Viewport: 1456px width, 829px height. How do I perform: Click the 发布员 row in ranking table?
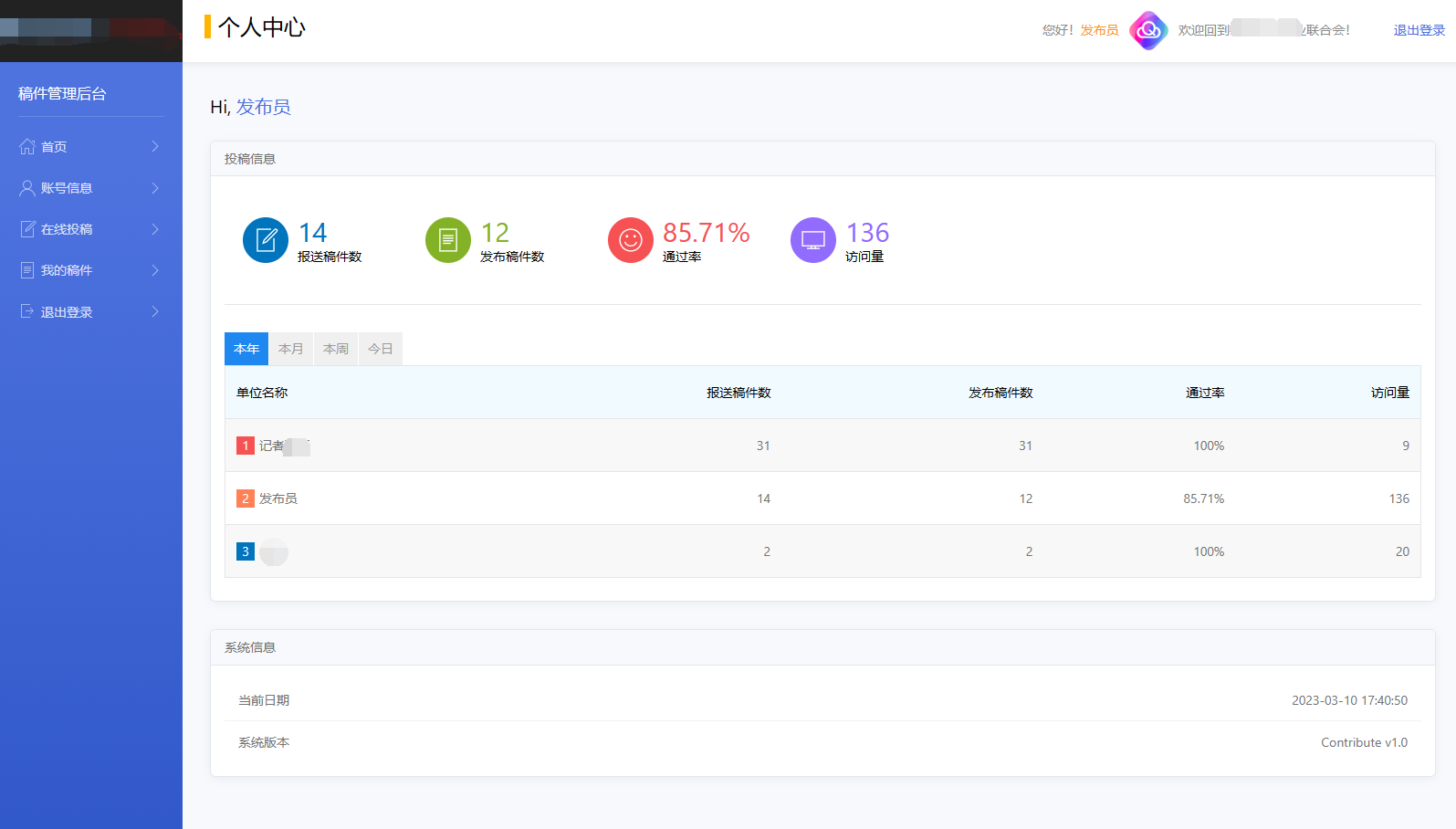point(278,498)
